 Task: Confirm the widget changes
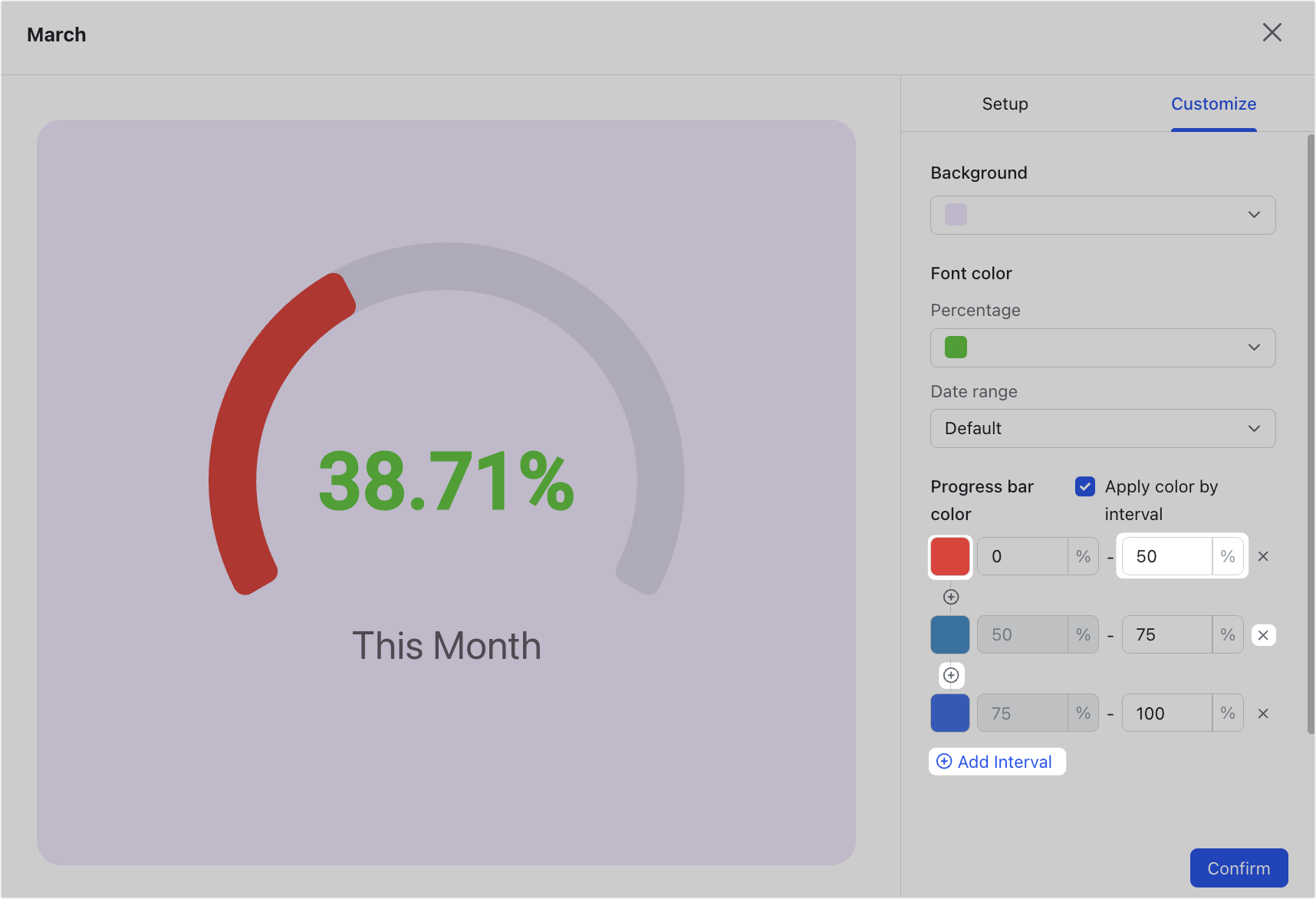coord(1239,868)
